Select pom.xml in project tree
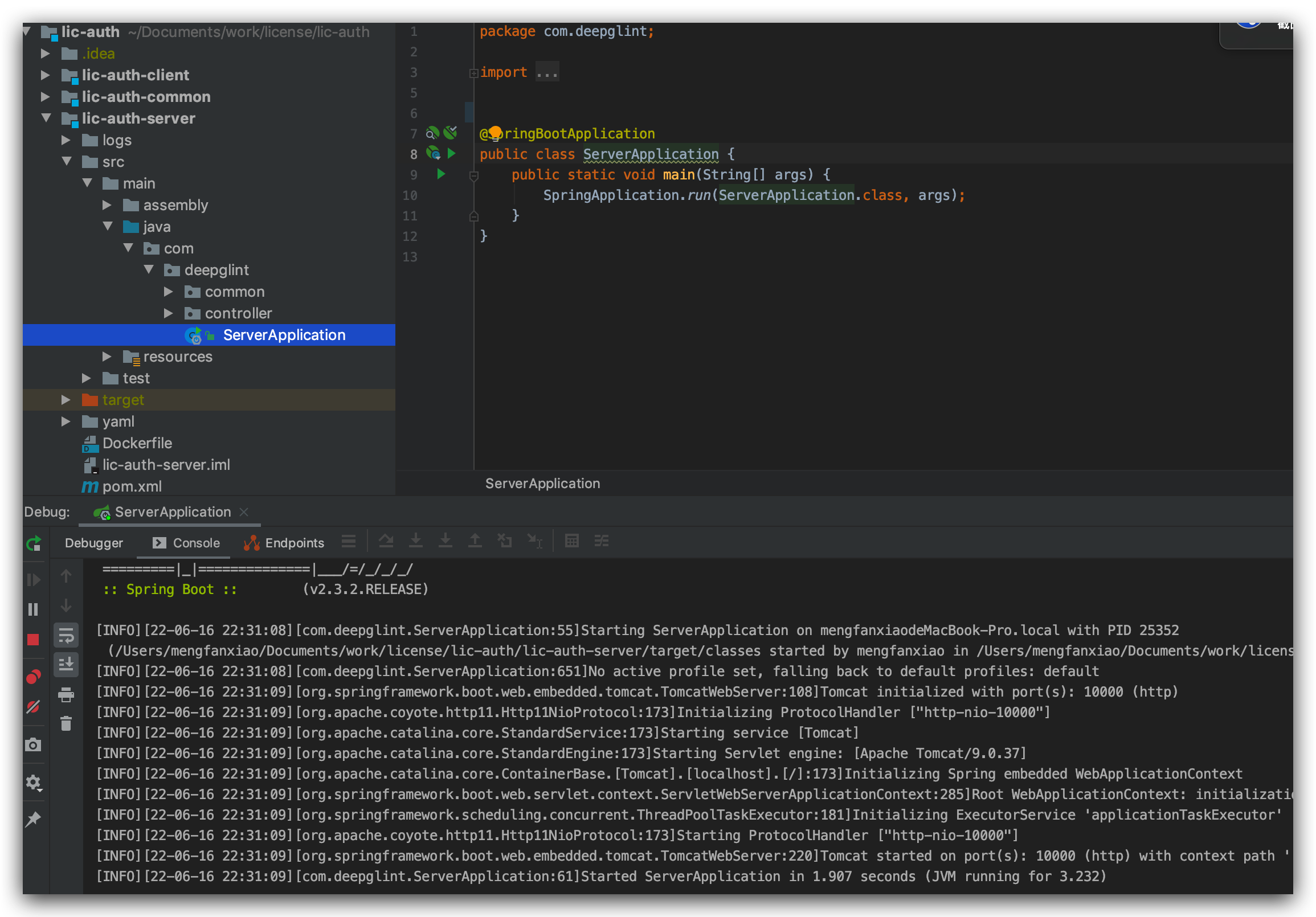The width and height of the screenshot is (1316, 917). (x=132, y=486)
